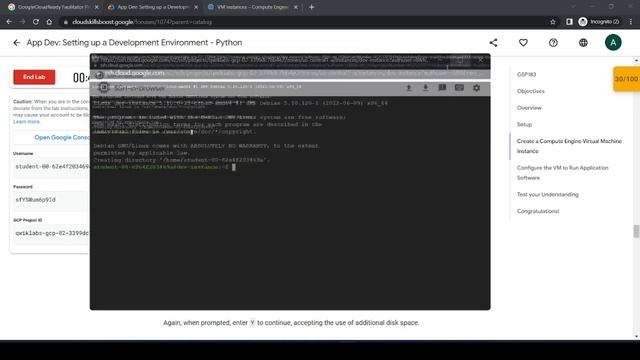Go to Congratulations section in outline
This screenshot has height=360, width=640.
(x=538, y=211)
